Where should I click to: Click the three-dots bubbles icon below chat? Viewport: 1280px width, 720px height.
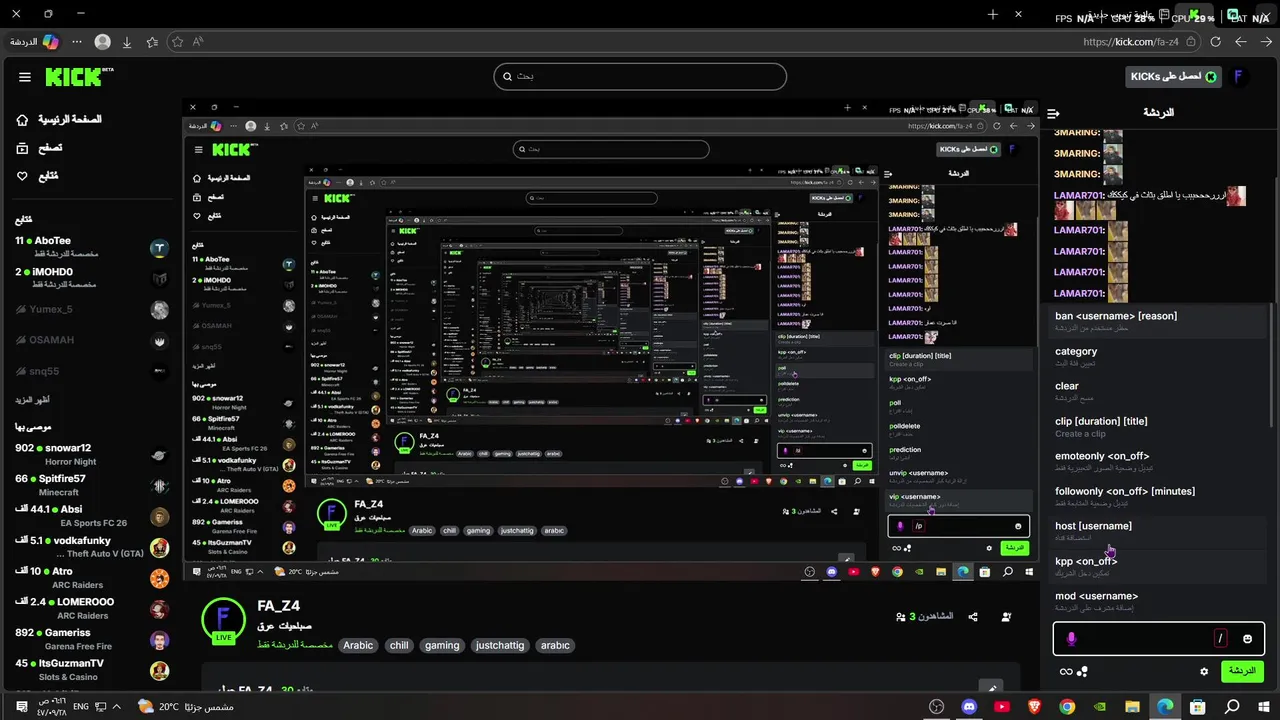tap(1082, 671)
